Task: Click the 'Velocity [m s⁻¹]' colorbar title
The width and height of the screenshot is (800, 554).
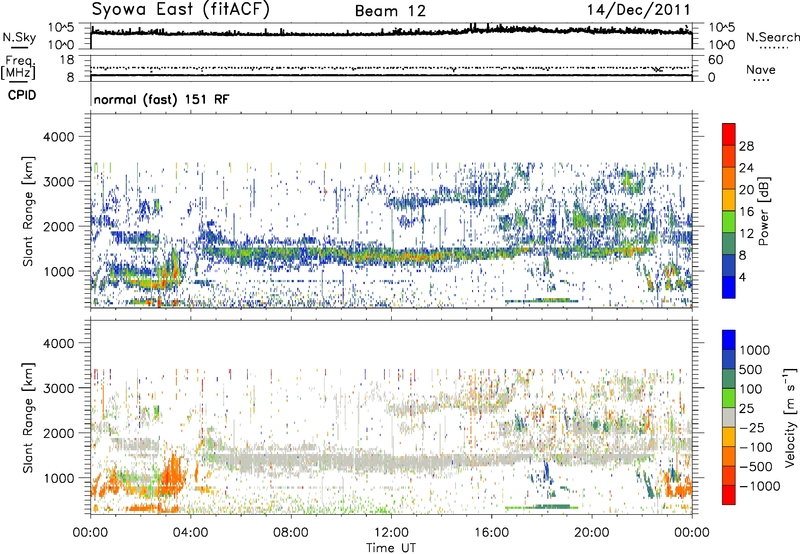Action: pyautogui.click(x=790, y=417)
